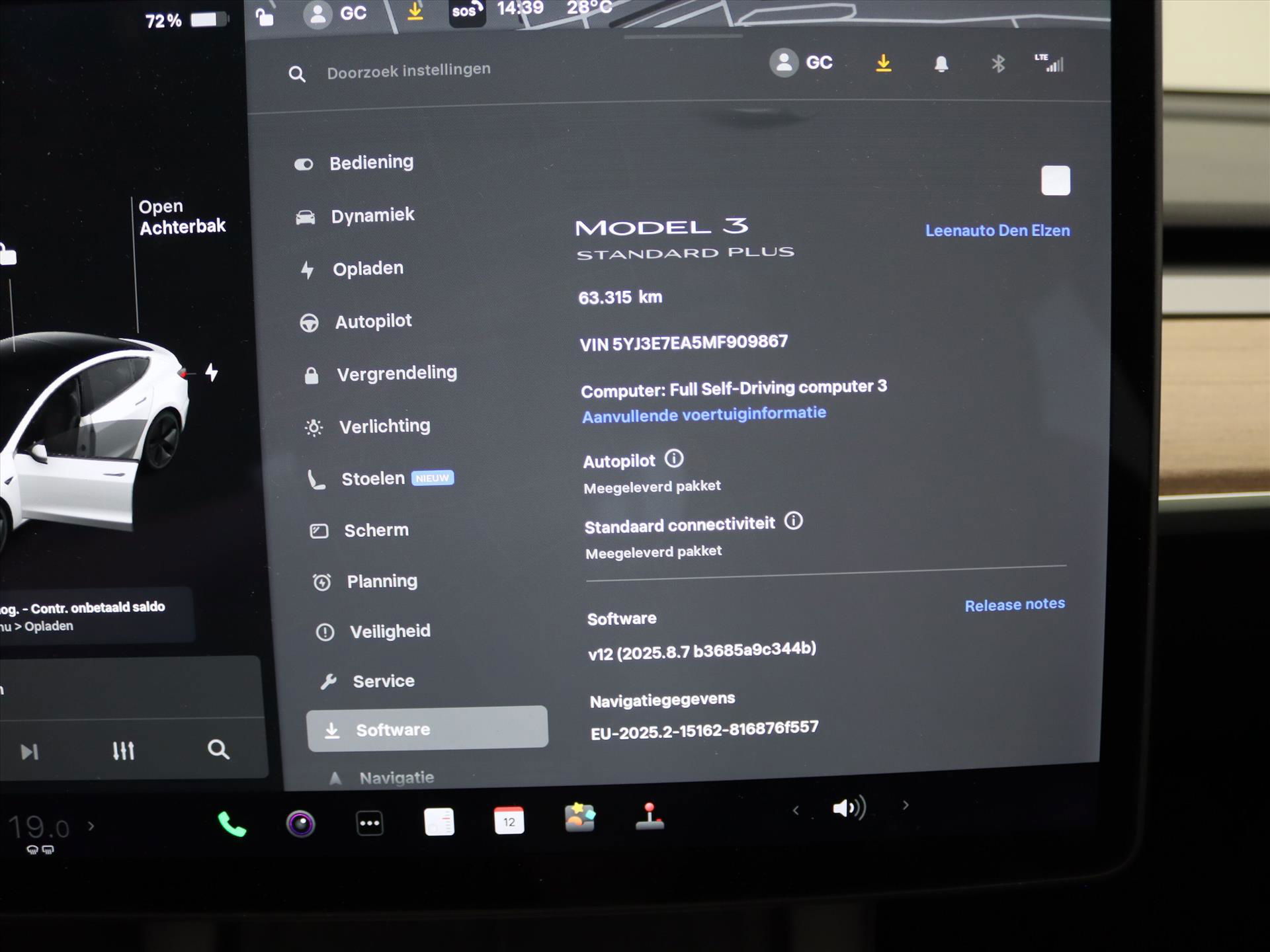Open the Bediening settings menu
The image size is (1270, 952).
(x=354, y=163)
